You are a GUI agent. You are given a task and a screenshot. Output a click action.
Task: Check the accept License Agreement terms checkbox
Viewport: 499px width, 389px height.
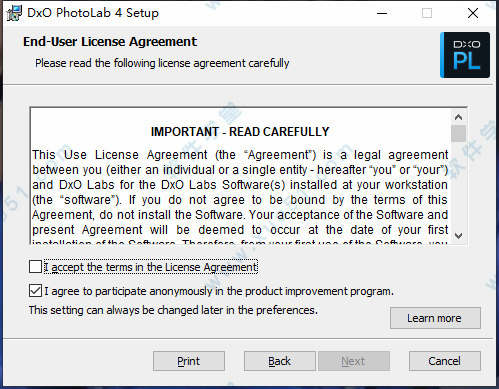pyautogui.click(x=35, y=267)
